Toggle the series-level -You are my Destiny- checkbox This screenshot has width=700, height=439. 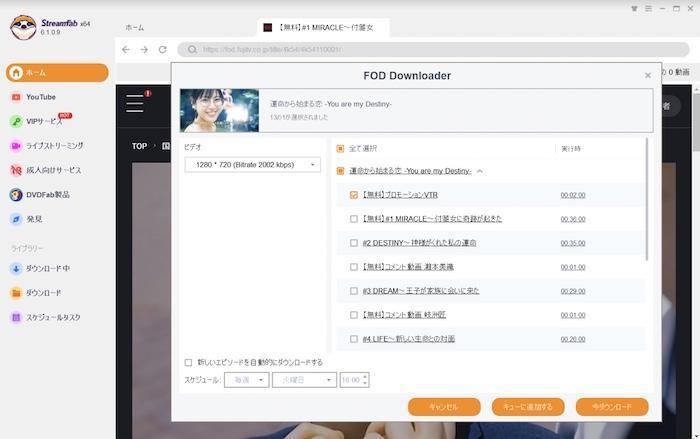340,171
